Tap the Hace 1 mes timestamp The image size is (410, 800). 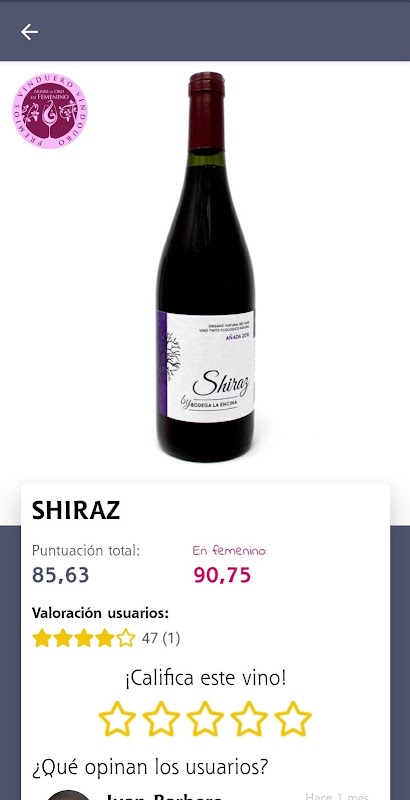pos(337,796)
